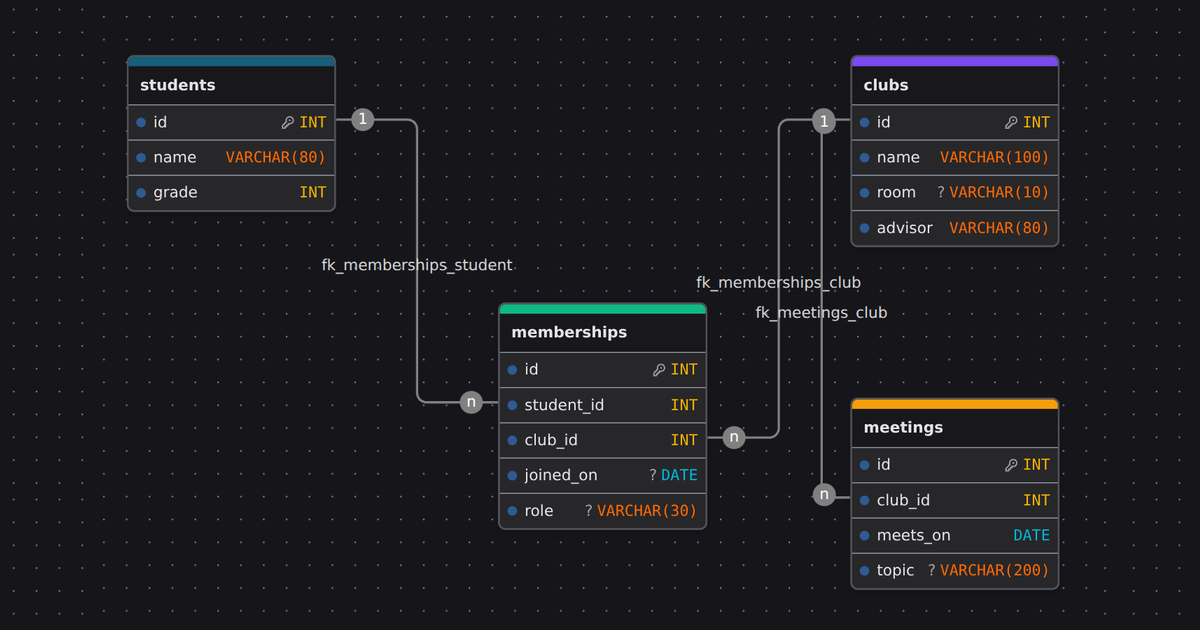
Task: Click the VARCHAR(100) type of clubs name
Action: [x=995, y=158]
